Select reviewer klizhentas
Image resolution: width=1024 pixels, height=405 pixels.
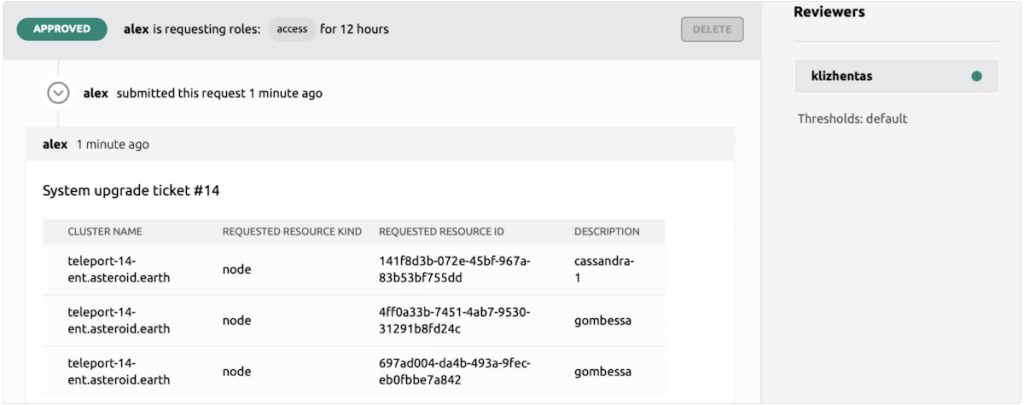[x=896, y=76]
